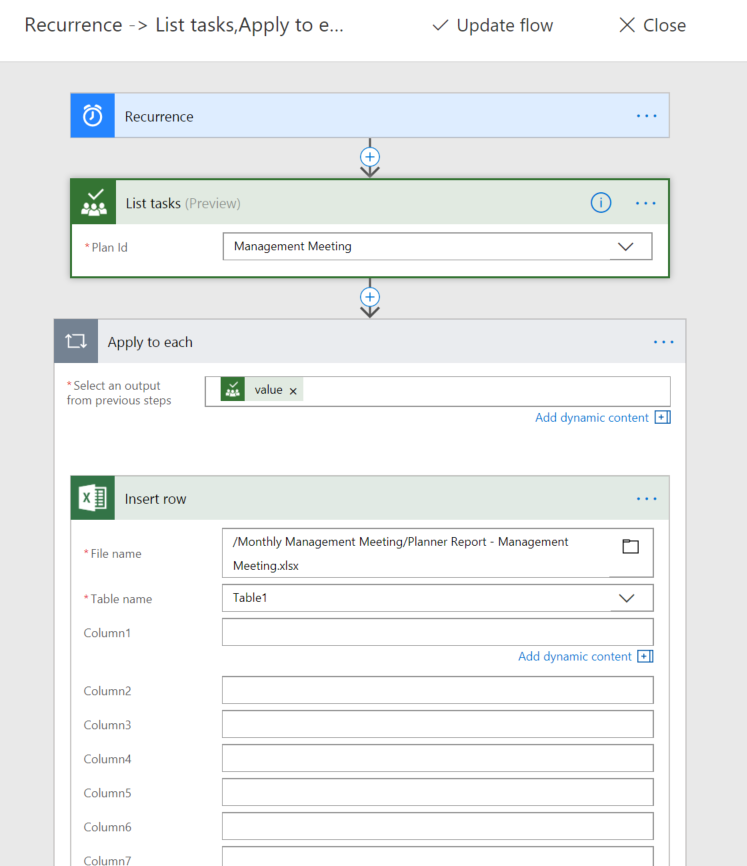Screen dimensions: 747x866
Task: Collapse the List tasks step header
Action: (370, 202)
